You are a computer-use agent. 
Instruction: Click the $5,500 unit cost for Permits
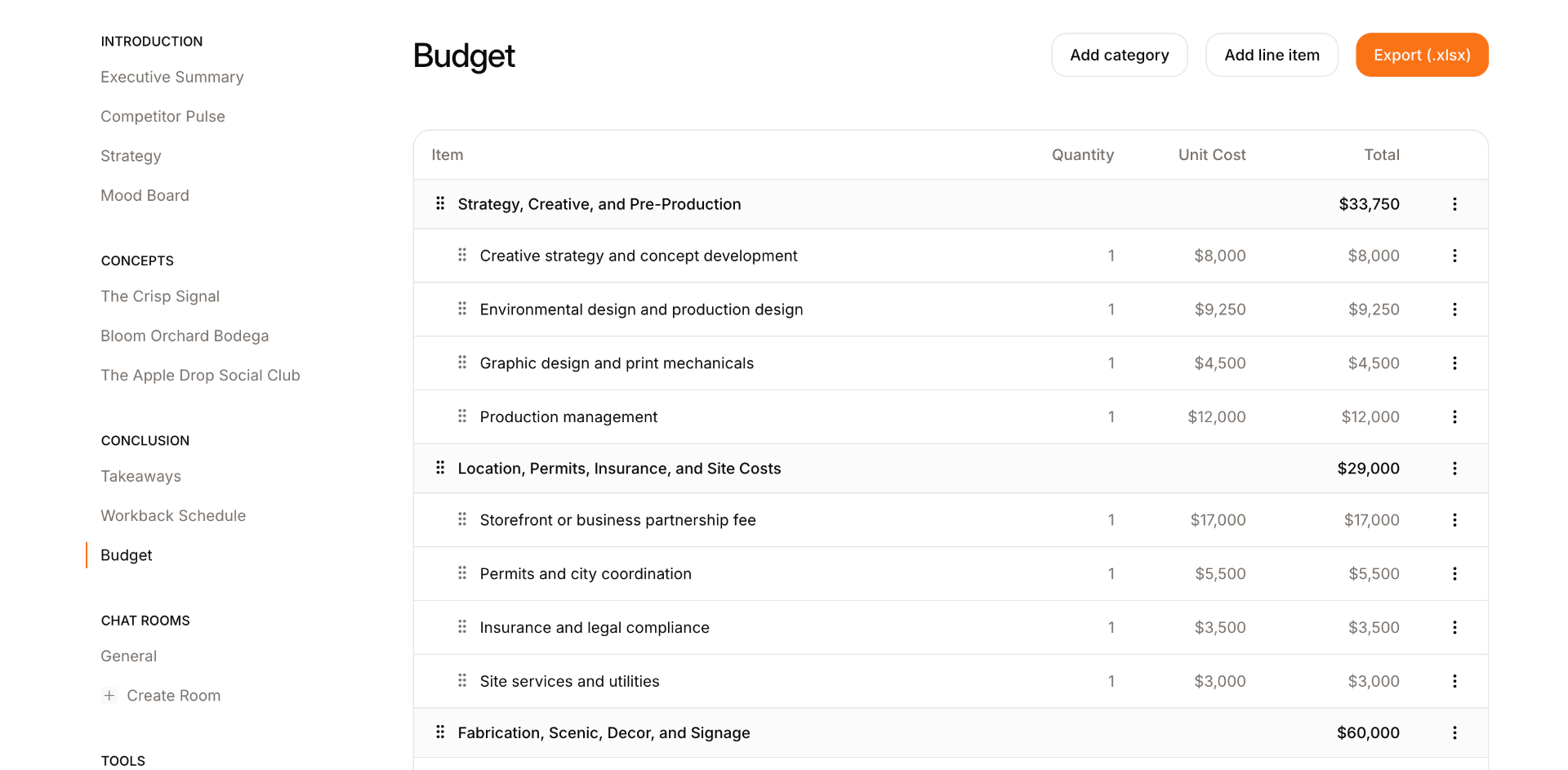tap(1220, 574)
